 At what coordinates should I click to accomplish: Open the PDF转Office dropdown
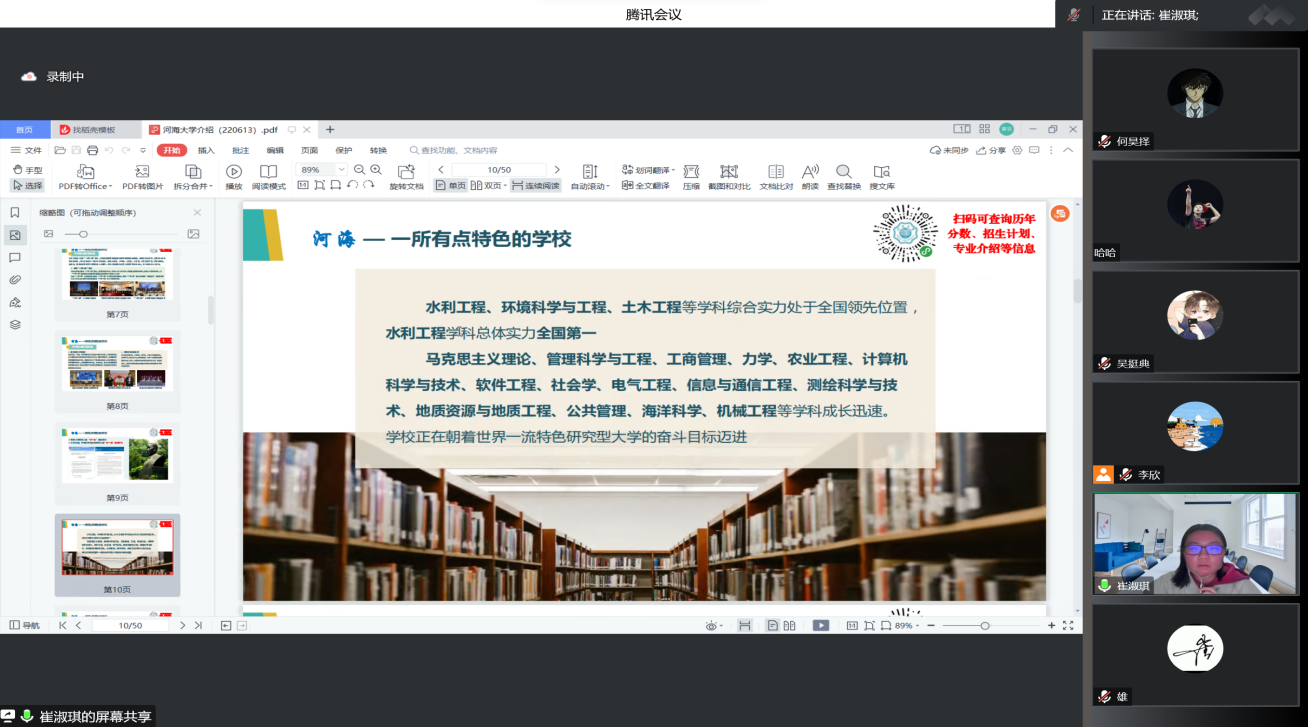click(85, 185)
